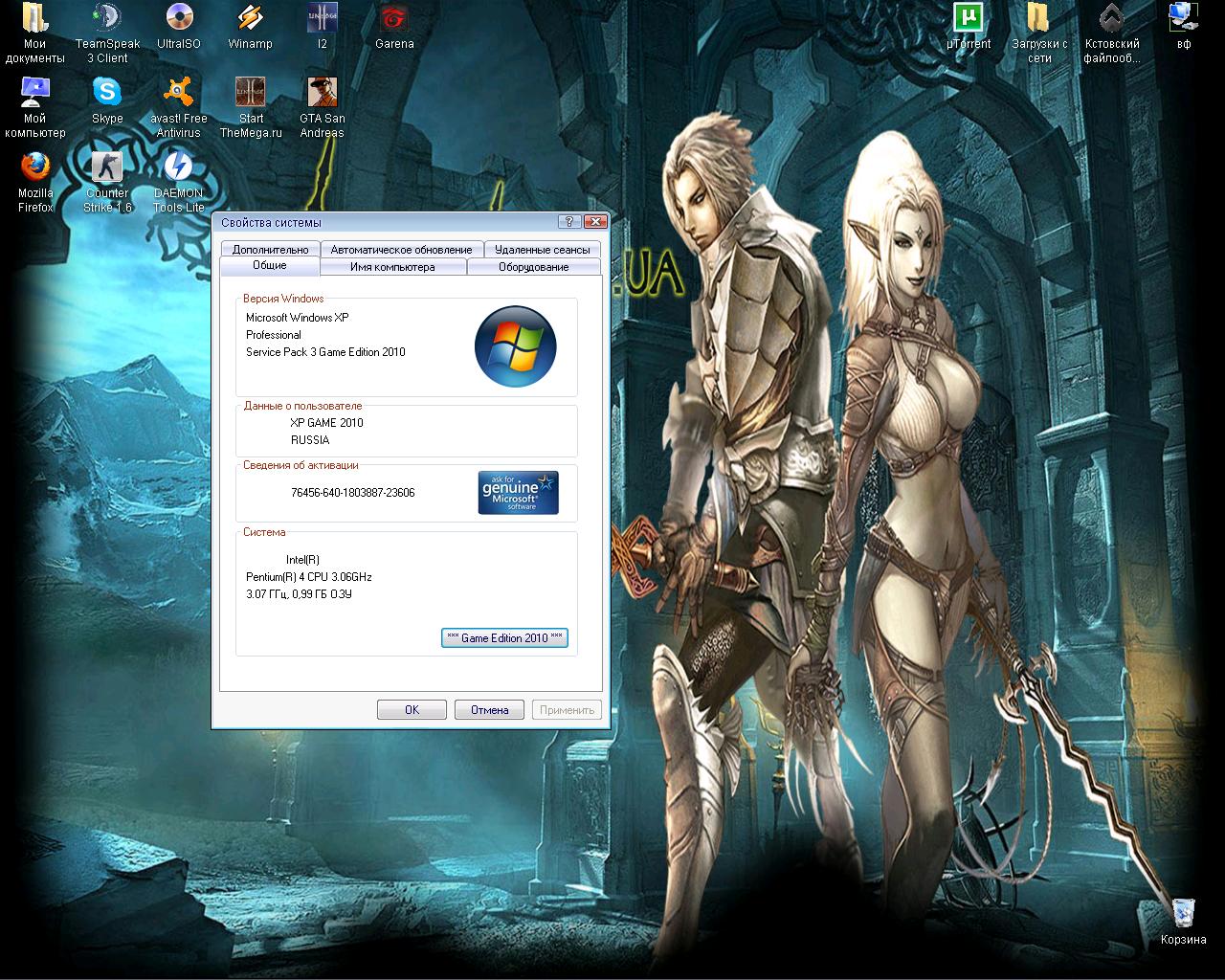Select GTA San Andreas desktop icon
This screenshot has width=1225, height=980.
(x=323, y=107)
